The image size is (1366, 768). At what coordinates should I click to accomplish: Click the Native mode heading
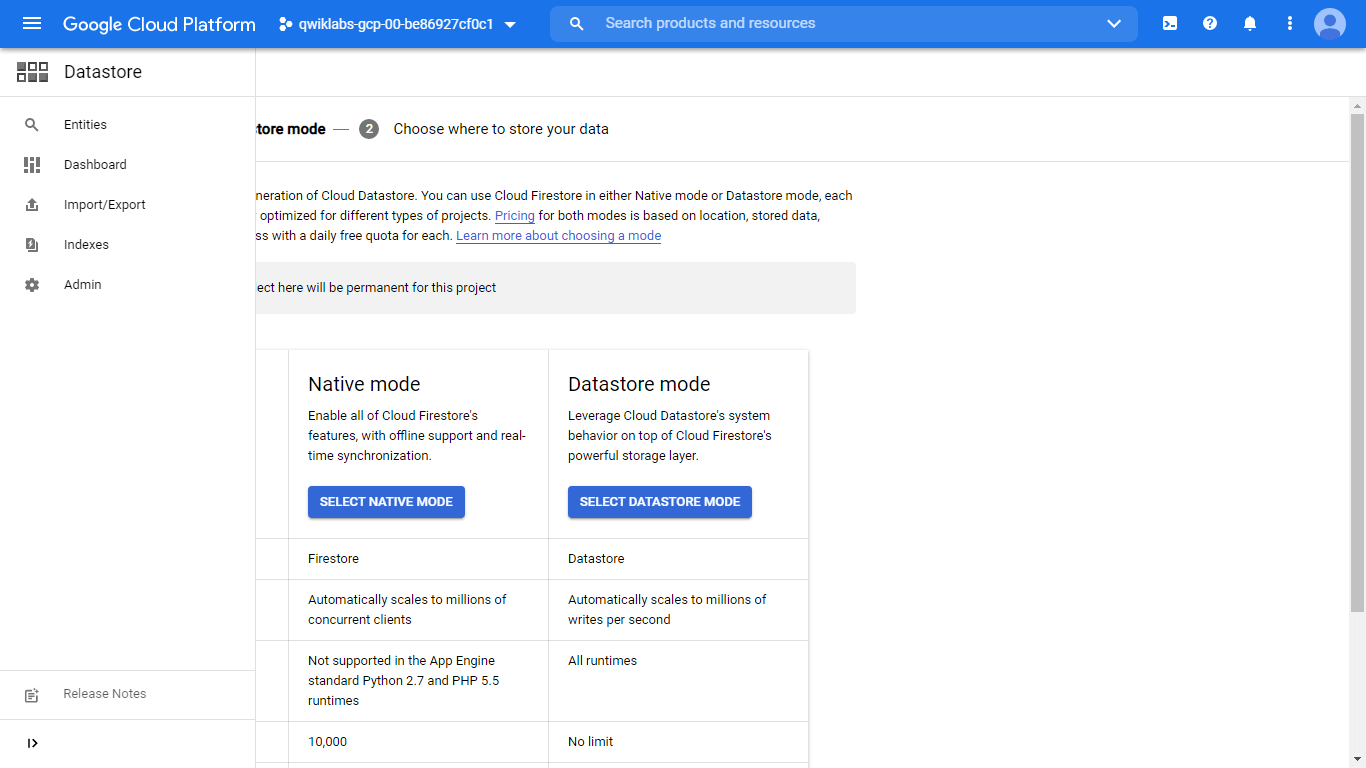click(x=364, y=384)
